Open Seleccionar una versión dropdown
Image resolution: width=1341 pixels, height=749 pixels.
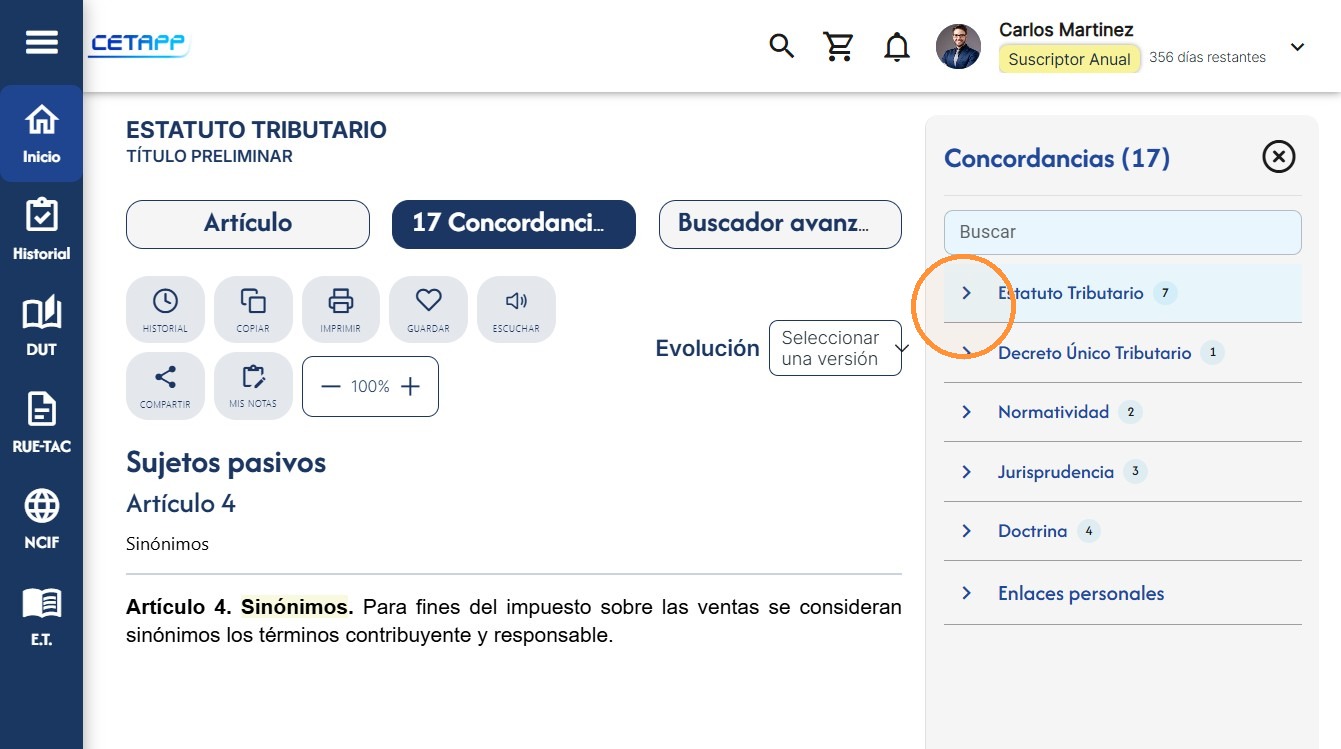tap(835, 348)
